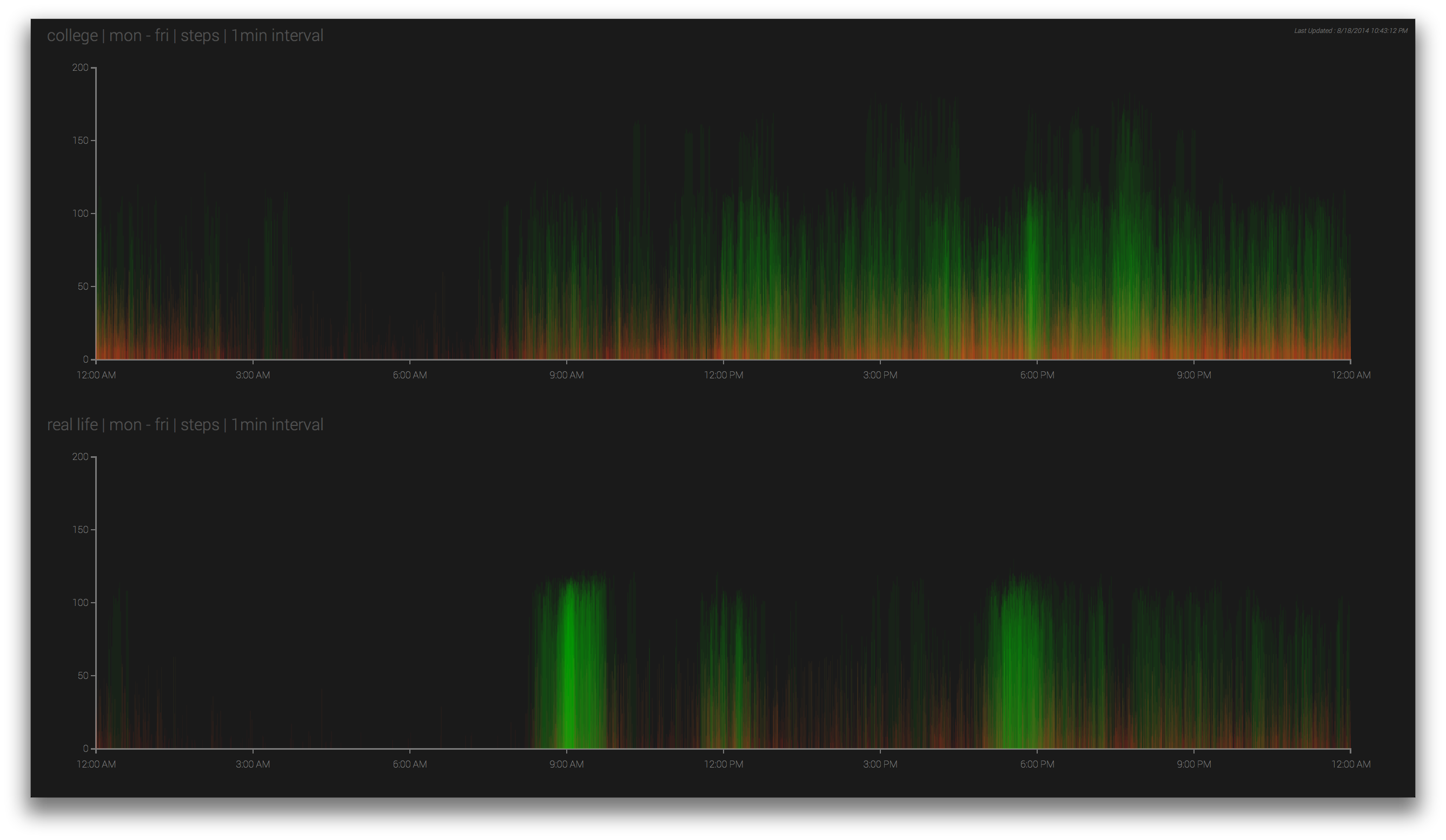Click the 100 y-axis label on college chart

coord(81,214)
